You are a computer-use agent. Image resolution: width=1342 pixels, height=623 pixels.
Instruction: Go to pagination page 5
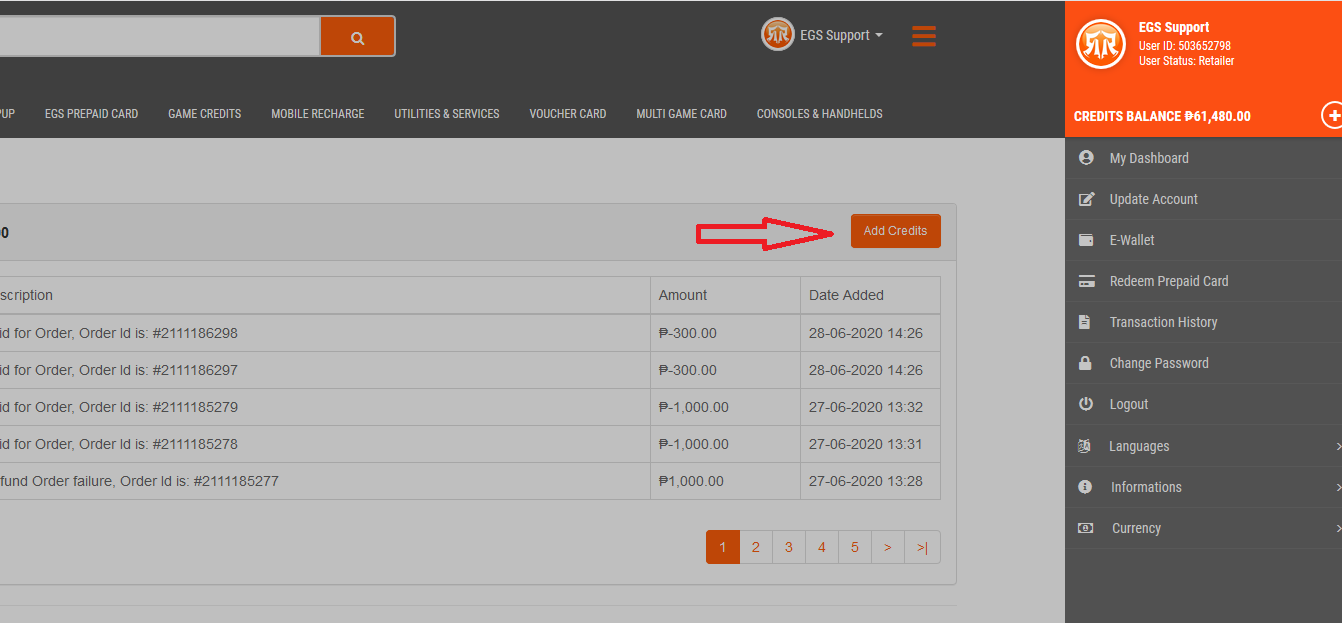click(855, 547)
